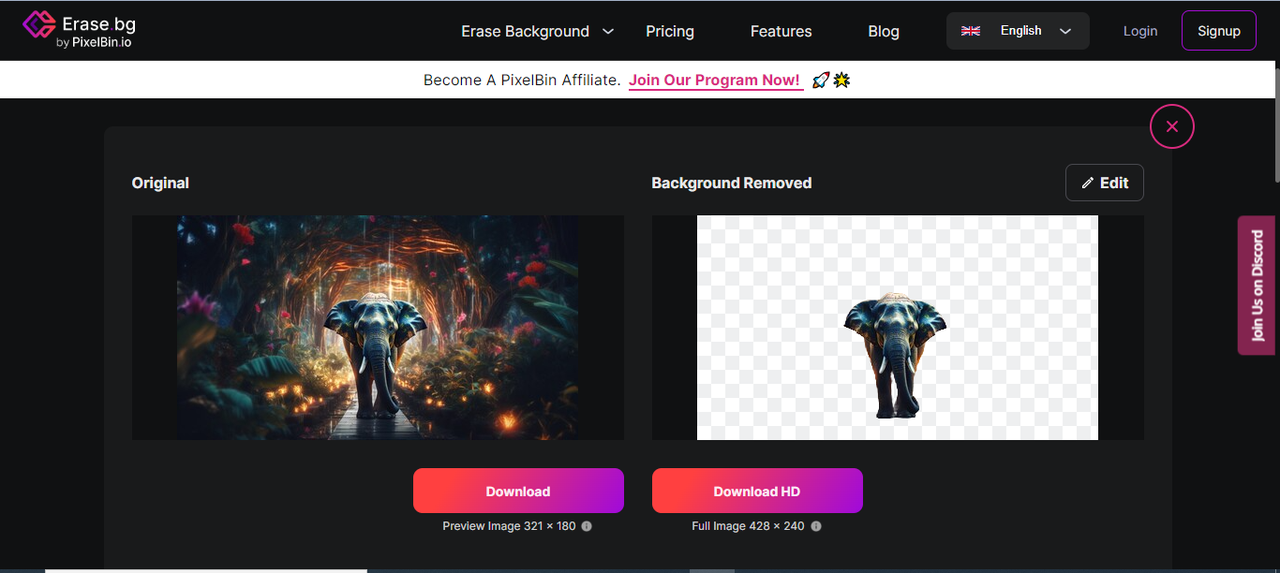Screen dimensions: 1280x573
Task: Click the info icon beside Full Image size
Action: point(816,526)
